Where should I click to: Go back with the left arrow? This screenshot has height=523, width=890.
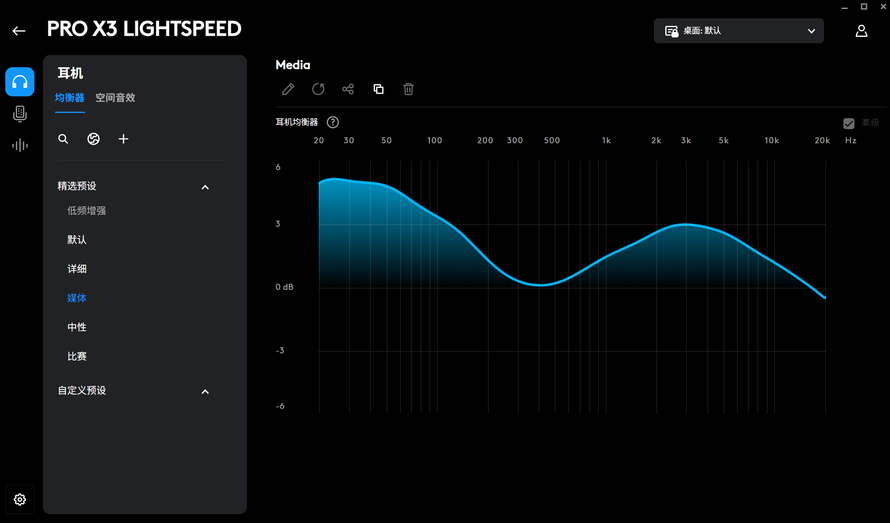click(x=19, y=31)
